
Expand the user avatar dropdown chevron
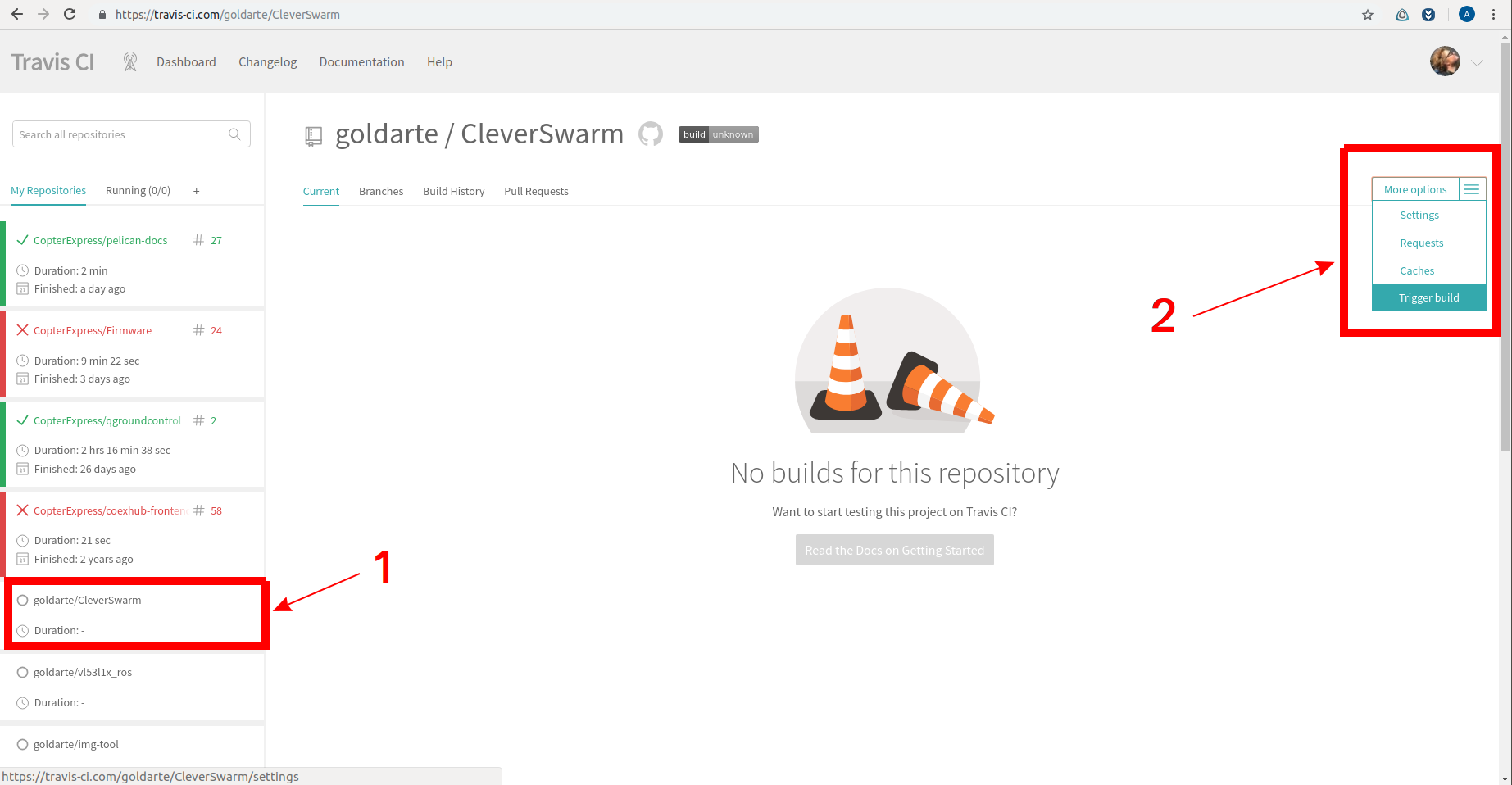pos(1477,63)
